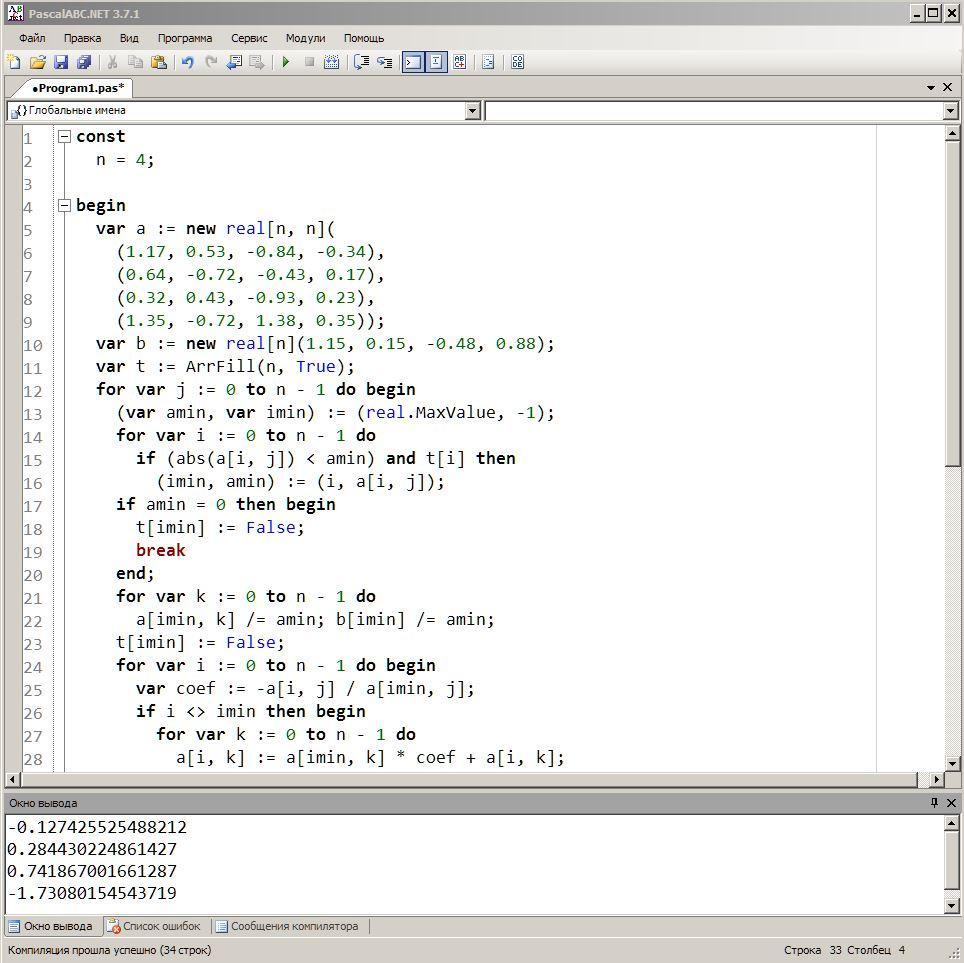Open the Модули menu

tap(305, 38)
